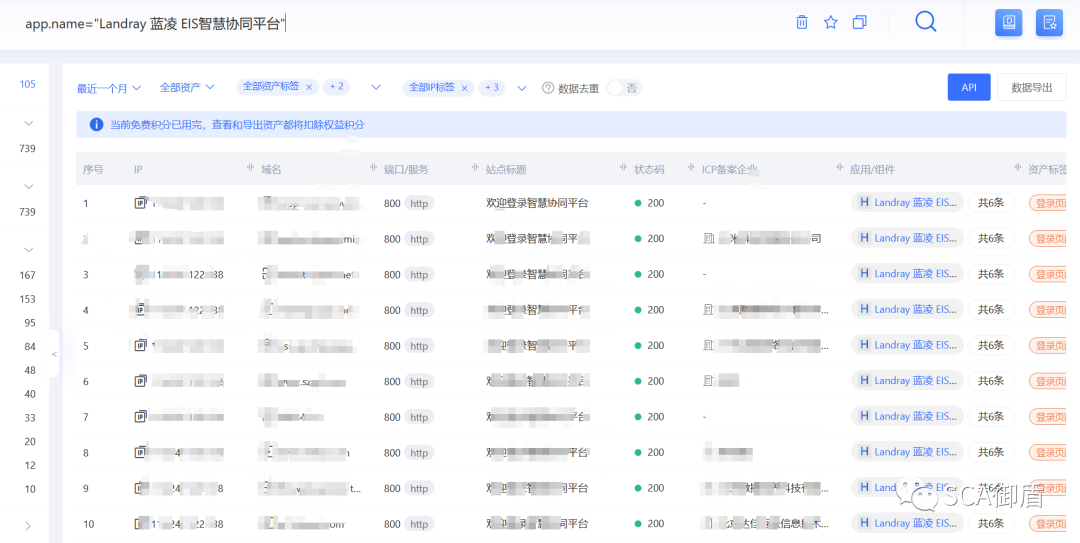Click ICP company icon in row 2
The image size is (1080, 543).
[x=708, y=238]
